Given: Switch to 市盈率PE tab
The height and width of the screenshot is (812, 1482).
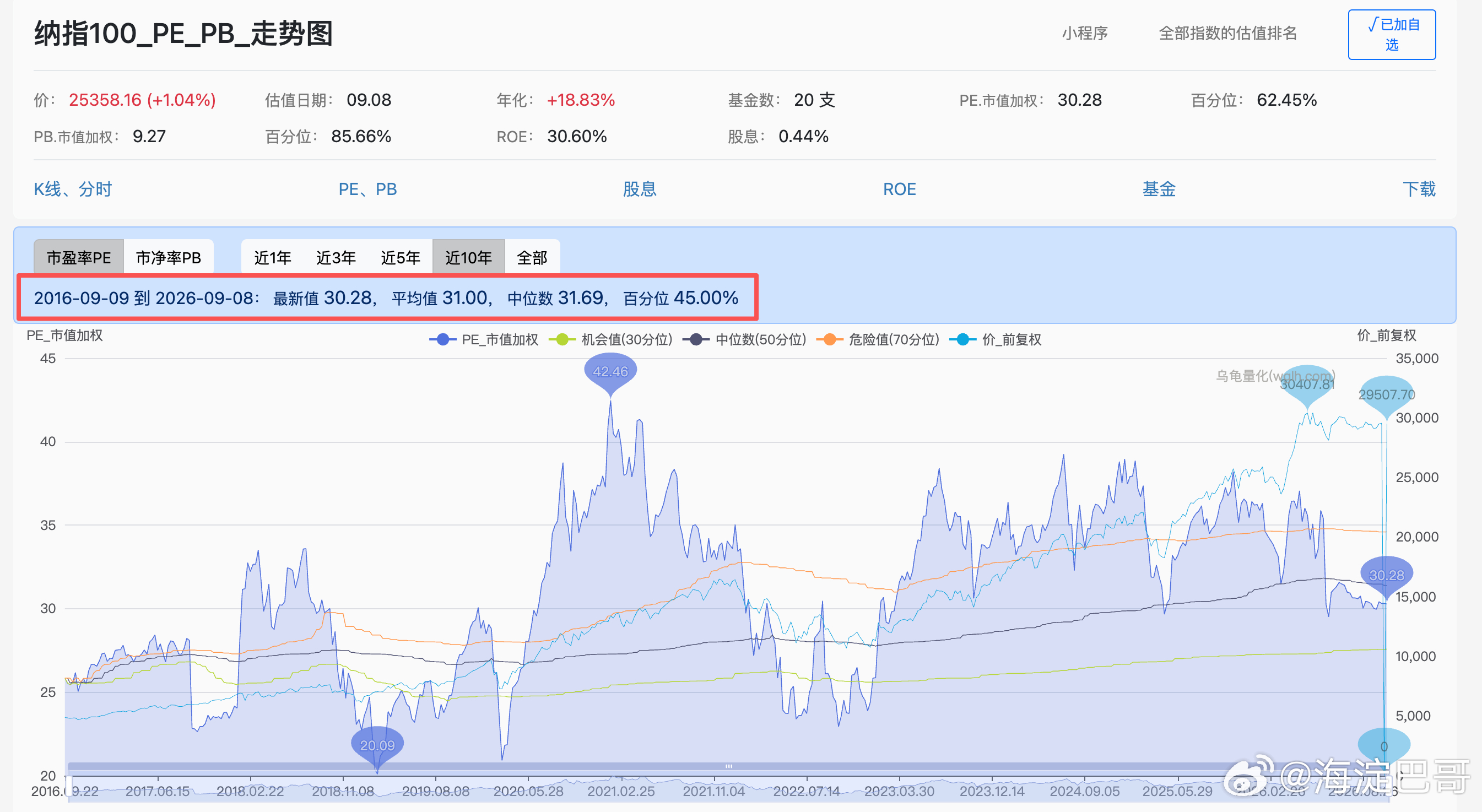Looking at the screenshot, I should coord(79,257).
